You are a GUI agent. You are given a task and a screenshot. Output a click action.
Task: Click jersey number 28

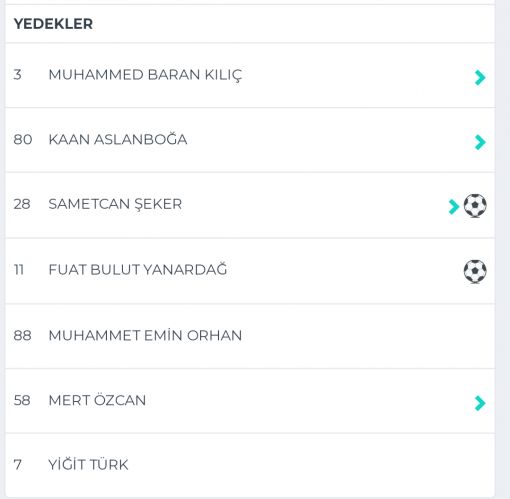(x=22, y=204)
